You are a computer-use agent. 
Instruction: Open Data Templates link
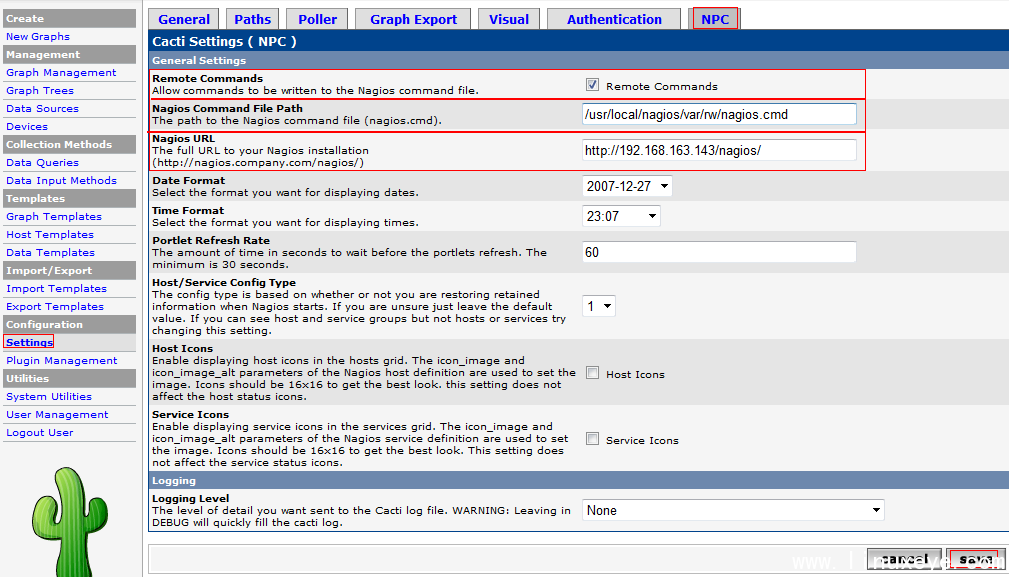point(50,253)
